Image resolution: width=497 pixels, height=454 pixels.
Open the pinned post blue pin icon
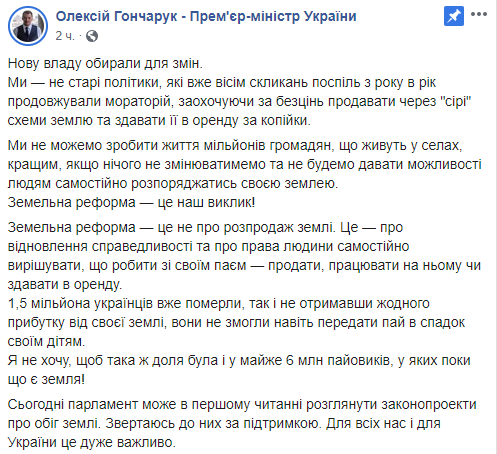pos(454,16)
